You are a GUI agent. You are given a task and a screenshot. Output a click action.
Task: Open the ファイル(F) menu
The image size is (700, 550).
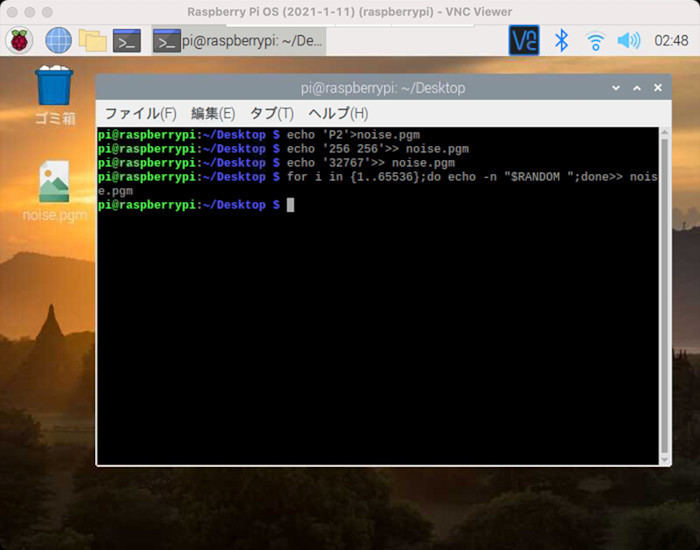pyautogui.click(x=141, y=113)
